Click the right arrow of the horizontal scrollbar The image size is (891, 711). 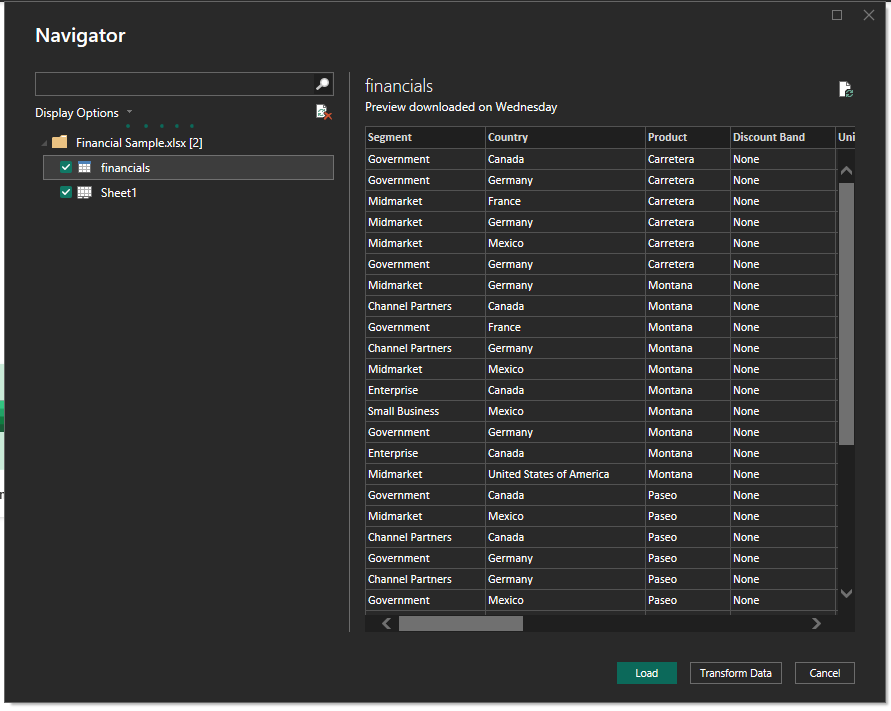(817, 622)
